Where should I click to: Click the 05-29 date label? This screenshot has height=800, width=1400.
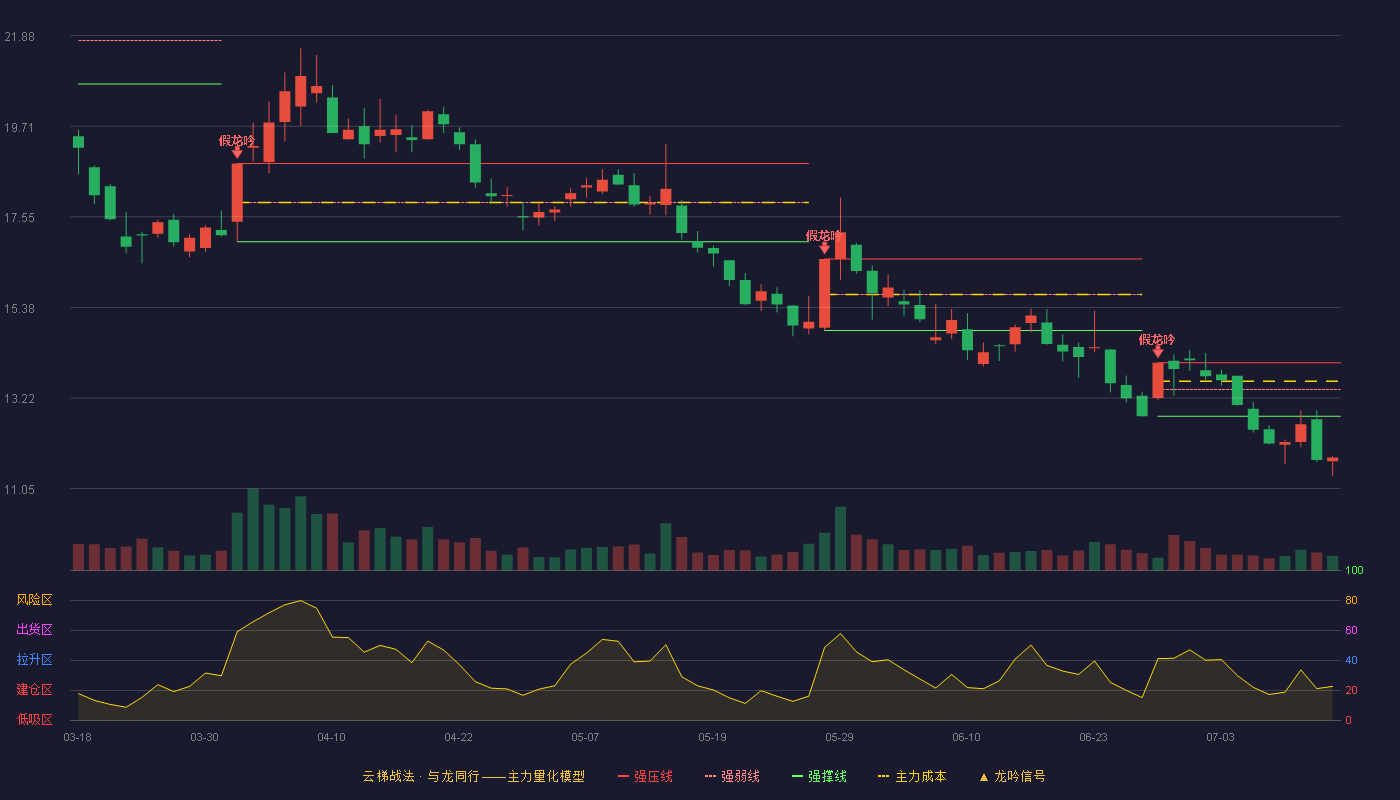(x=839, y=737)
